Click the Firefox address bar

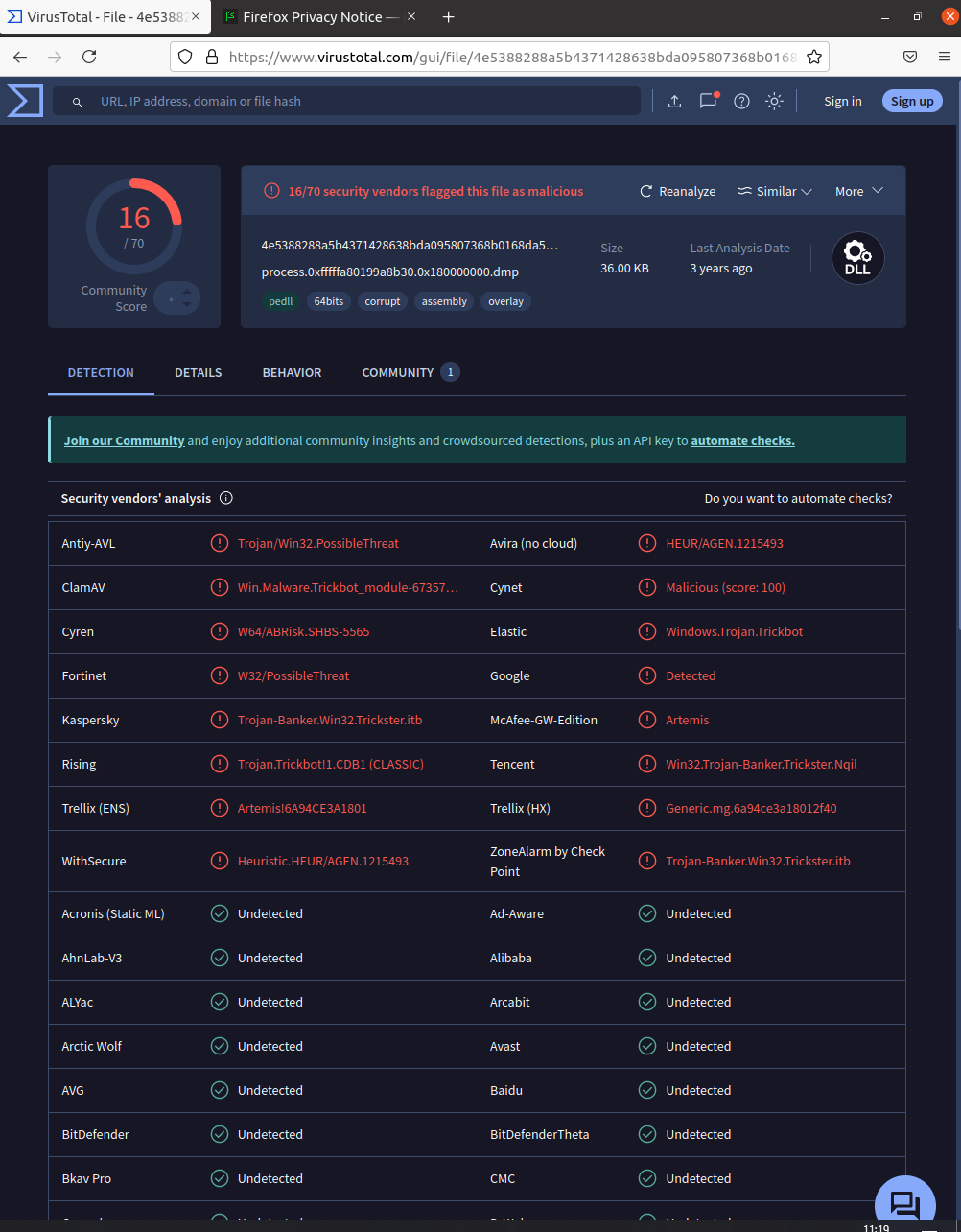pos(499,57)
